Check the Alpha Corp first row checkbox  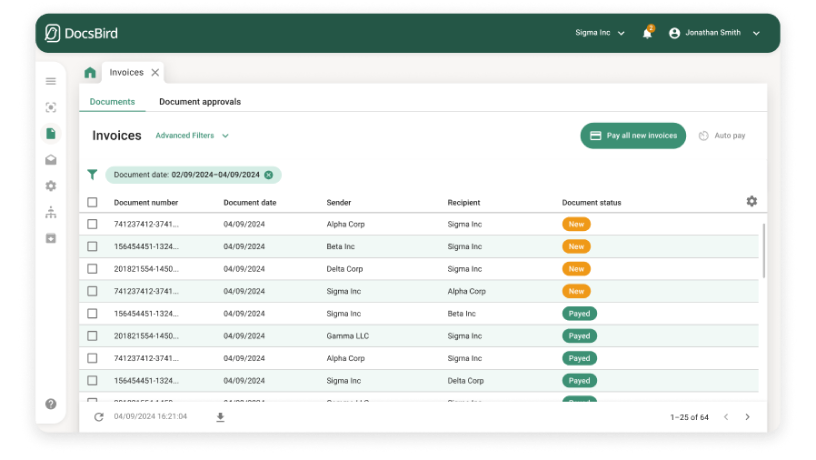click(92, 224)
